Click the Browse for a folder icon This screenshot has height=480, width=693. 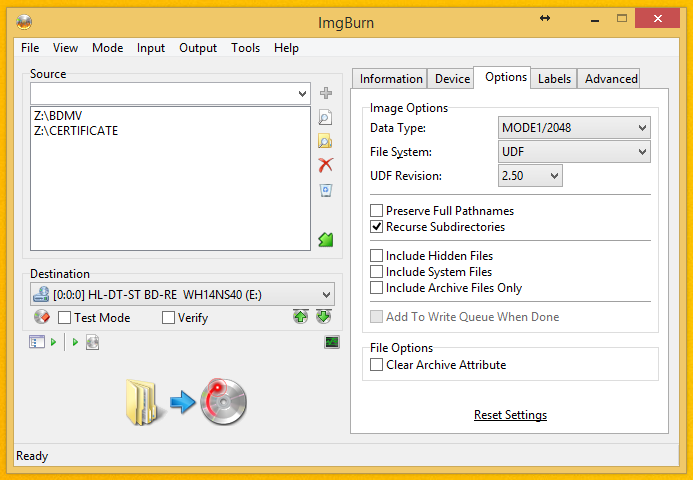point(325,141)
